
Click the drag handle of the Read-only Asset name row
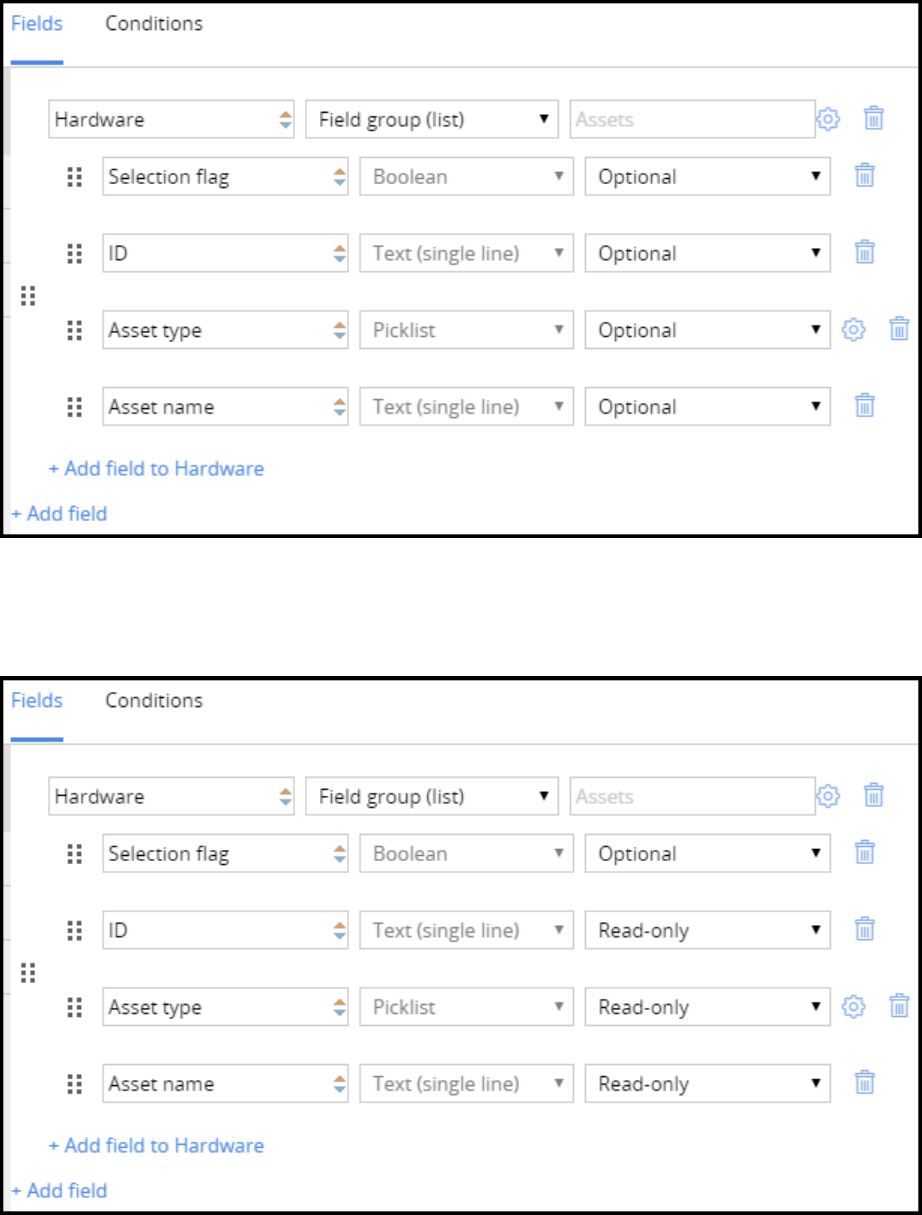click(73, 1084)
